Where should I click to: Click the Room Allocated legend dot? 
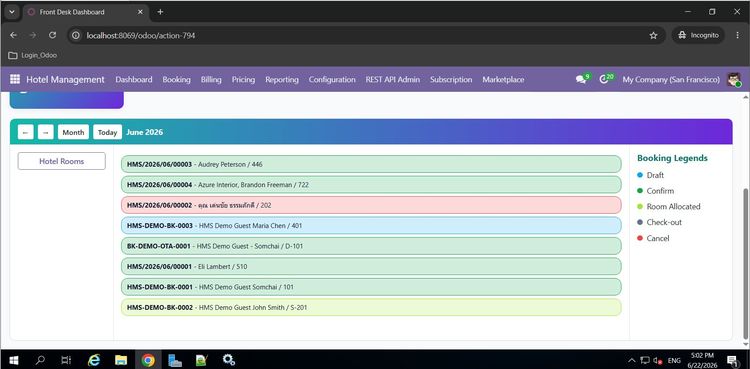tap(640, 207)
